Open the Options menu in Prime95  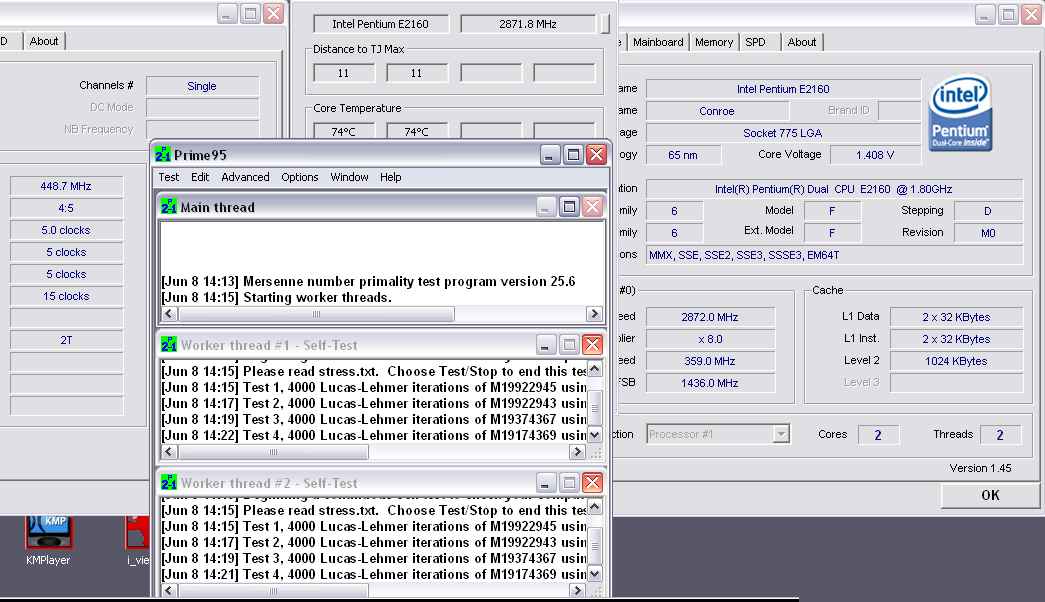(299, 177)
